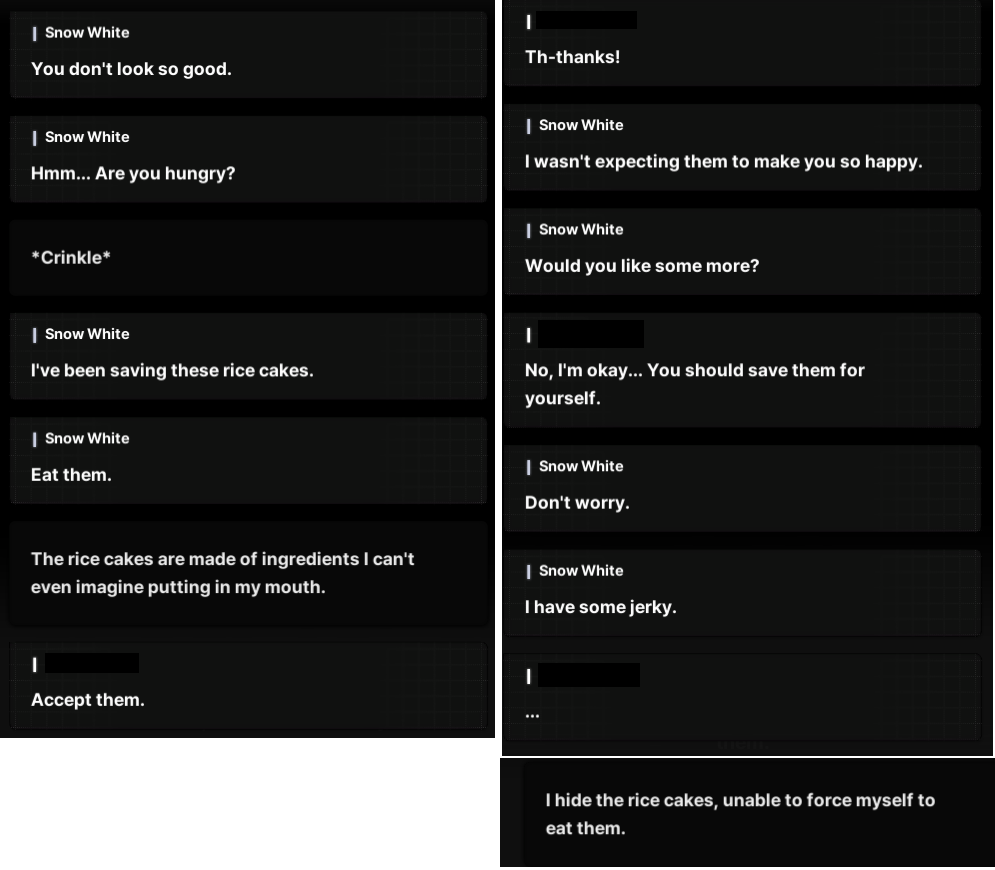995x870 pixels.
Task: Click the "Th-thanks!" dialogue line
Action: pos(572,57)
